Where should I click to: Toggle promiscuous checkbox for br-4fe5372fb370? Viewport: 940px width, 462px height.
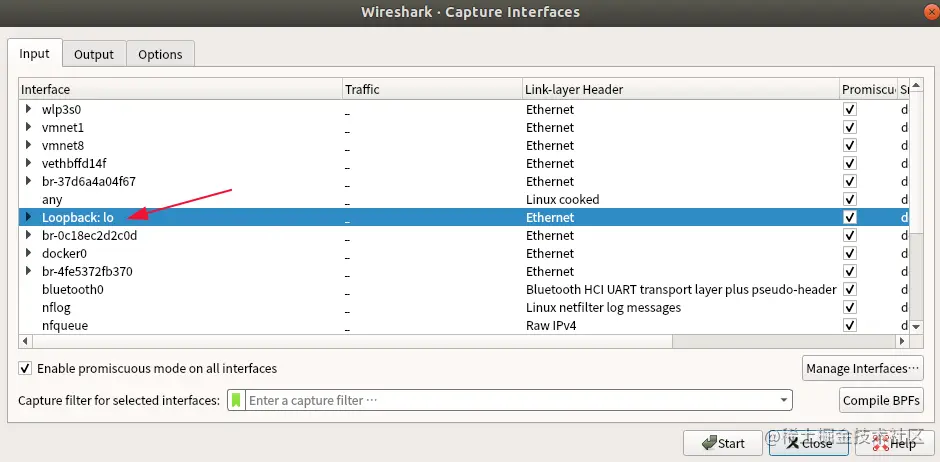pyautogui.click(x=849, y=271)
